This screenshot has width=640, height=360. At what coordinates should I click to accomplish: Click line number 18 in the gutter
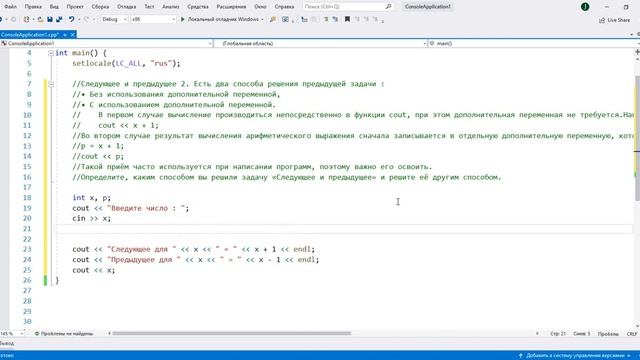[27, 198]
